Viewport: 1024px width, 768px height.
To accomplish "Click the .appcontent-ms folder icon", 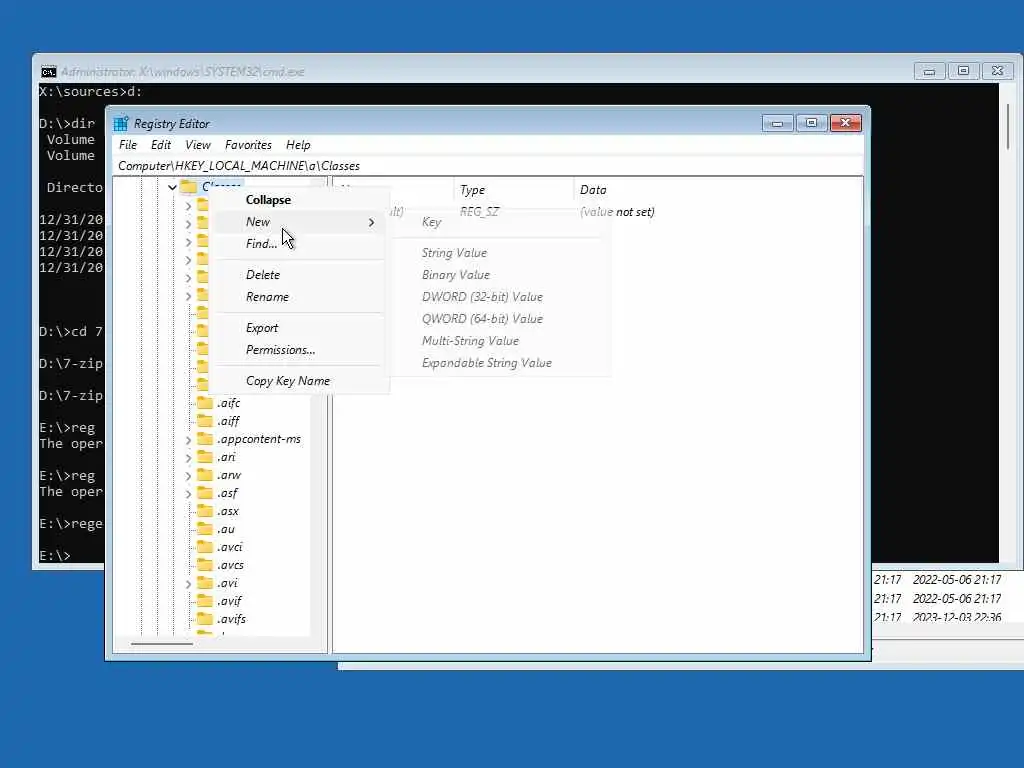I will (205, 439).
